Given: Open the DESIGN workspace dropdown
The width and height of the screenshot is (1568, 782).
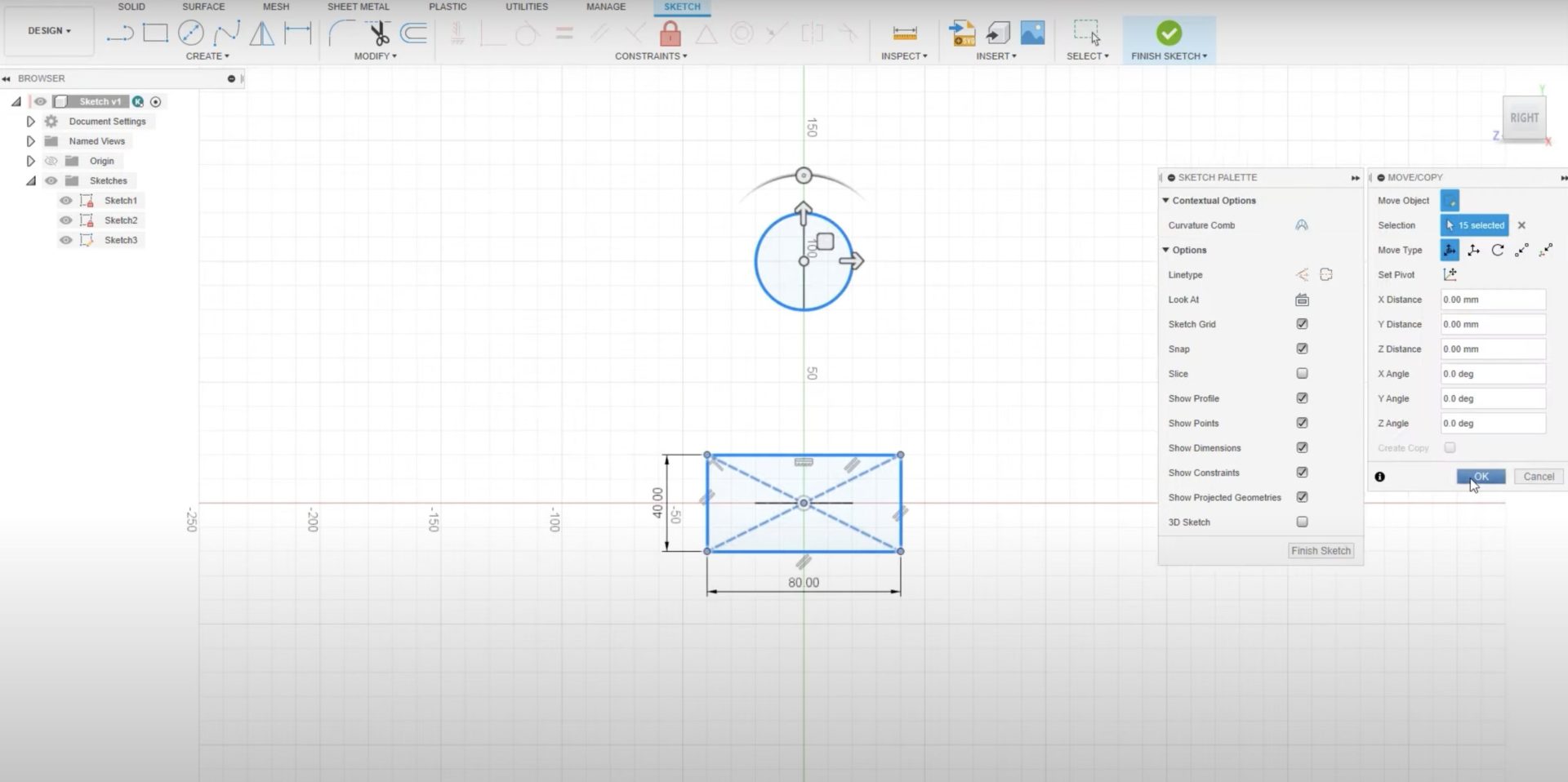Looking at the screenshot, I should tap(49, 31).
